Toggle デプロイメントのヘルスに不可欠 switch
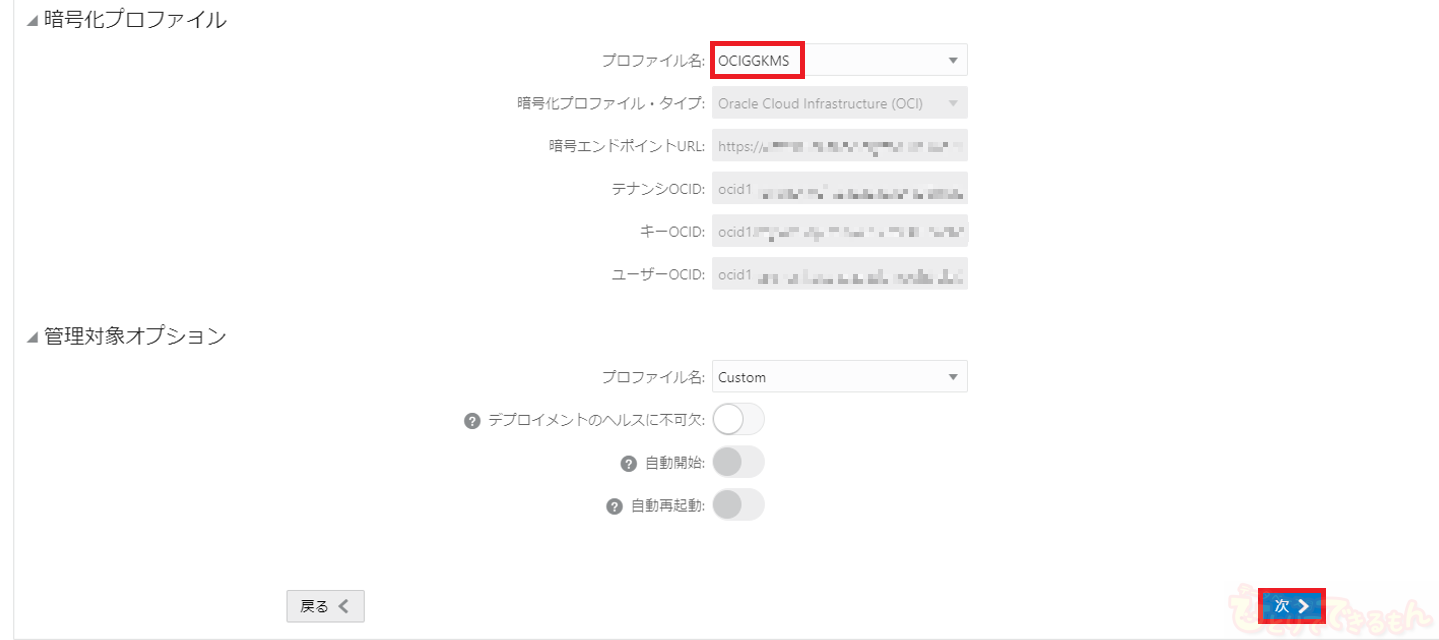Viewport: 1439px width, 640px height. pos(738,420)
